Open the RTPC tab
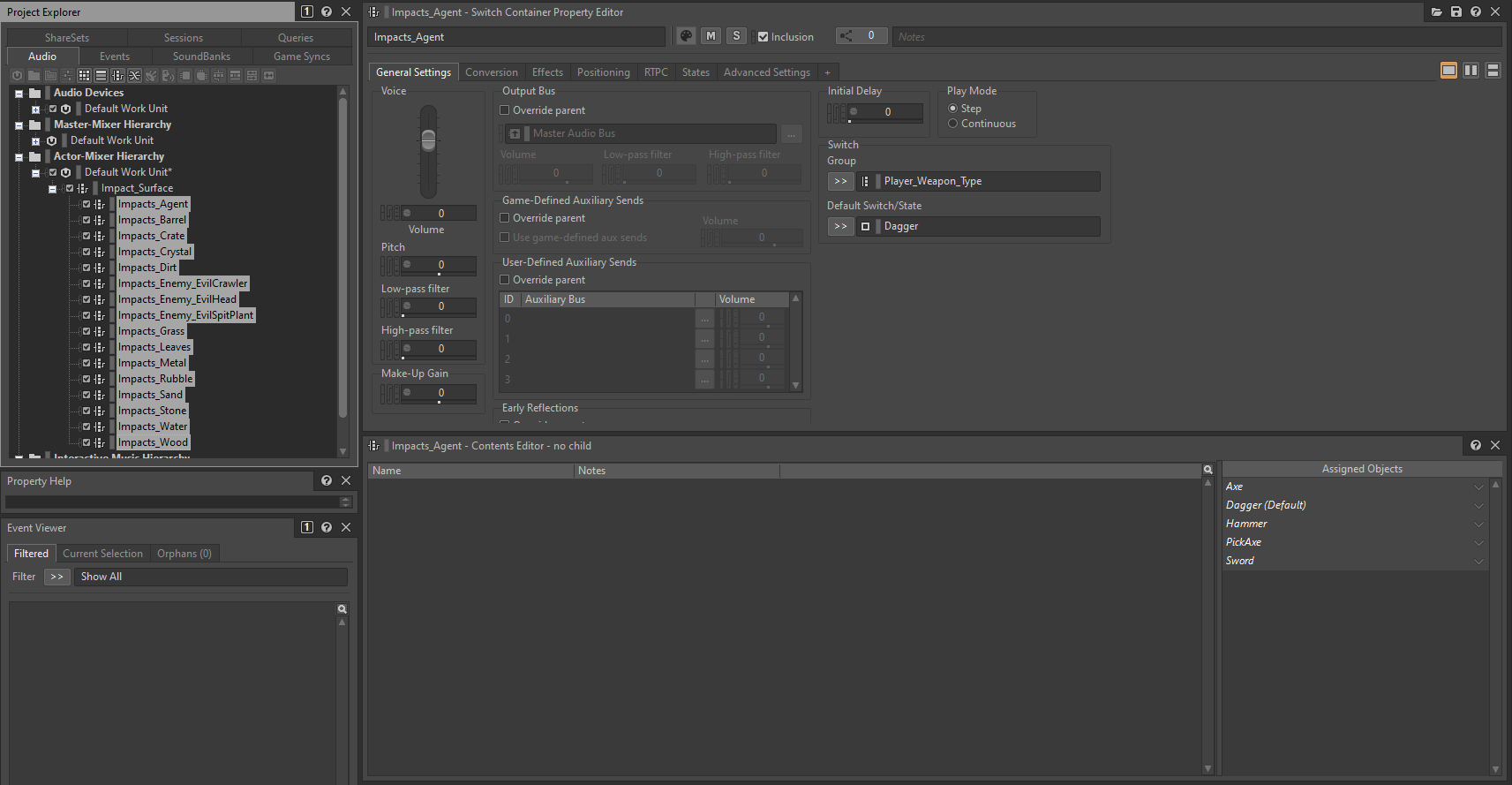This screenshot has width=1512, height=785. pyautogui.click(x=656, y=72)
